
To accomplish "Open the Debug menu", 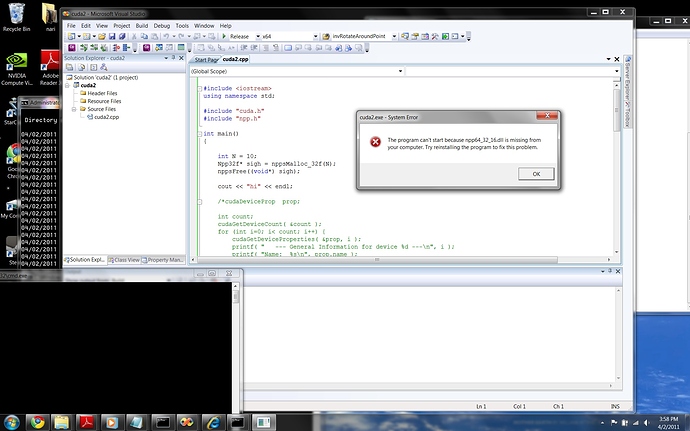I will point(161,26).
